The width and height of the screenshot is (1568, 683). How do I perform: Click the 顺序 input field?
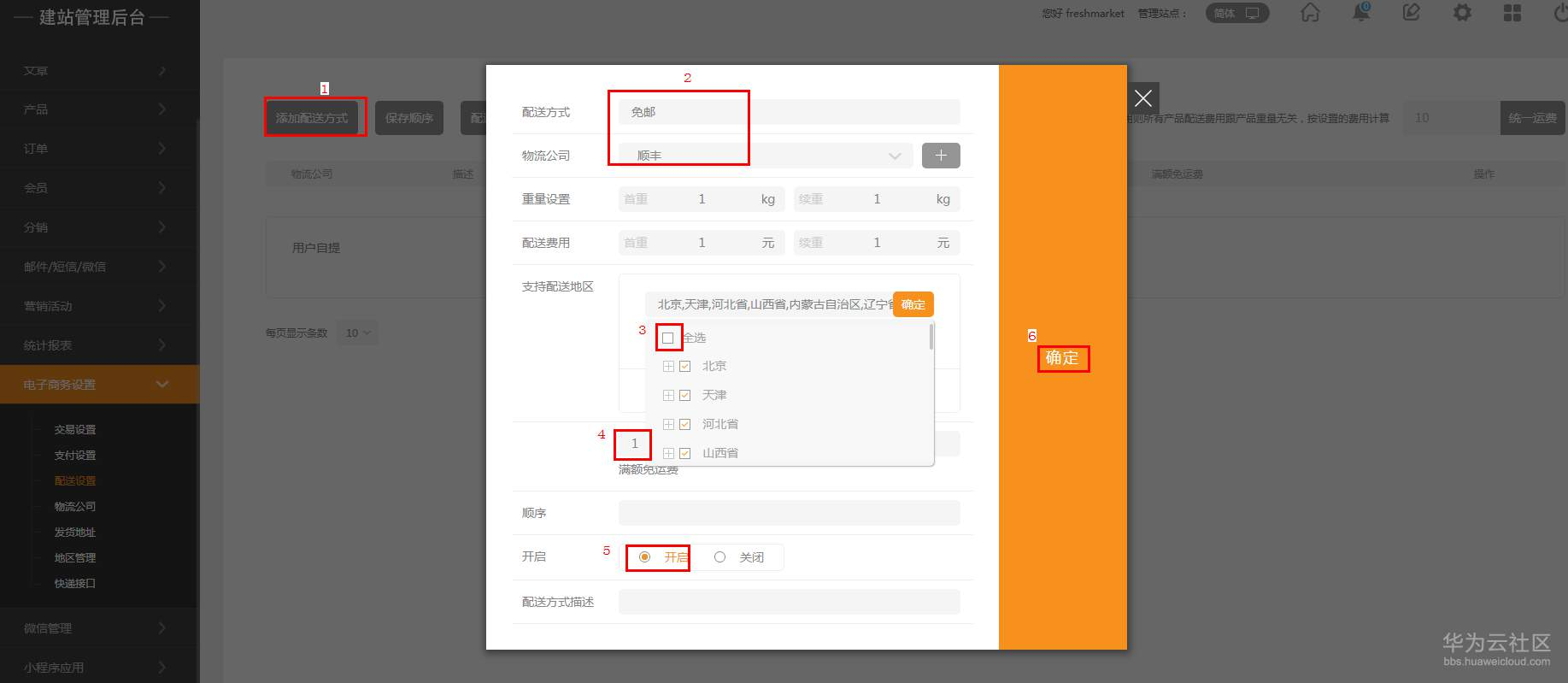(790, 513)
